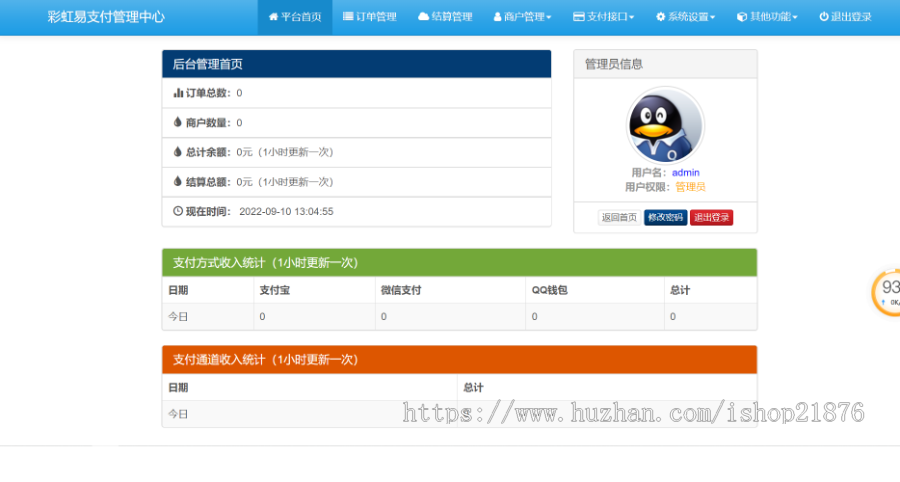Click the bar chart icon beside 订单总数
This screenshot has height=482, width=900.
pyautogui.click(x=178, y=92)
